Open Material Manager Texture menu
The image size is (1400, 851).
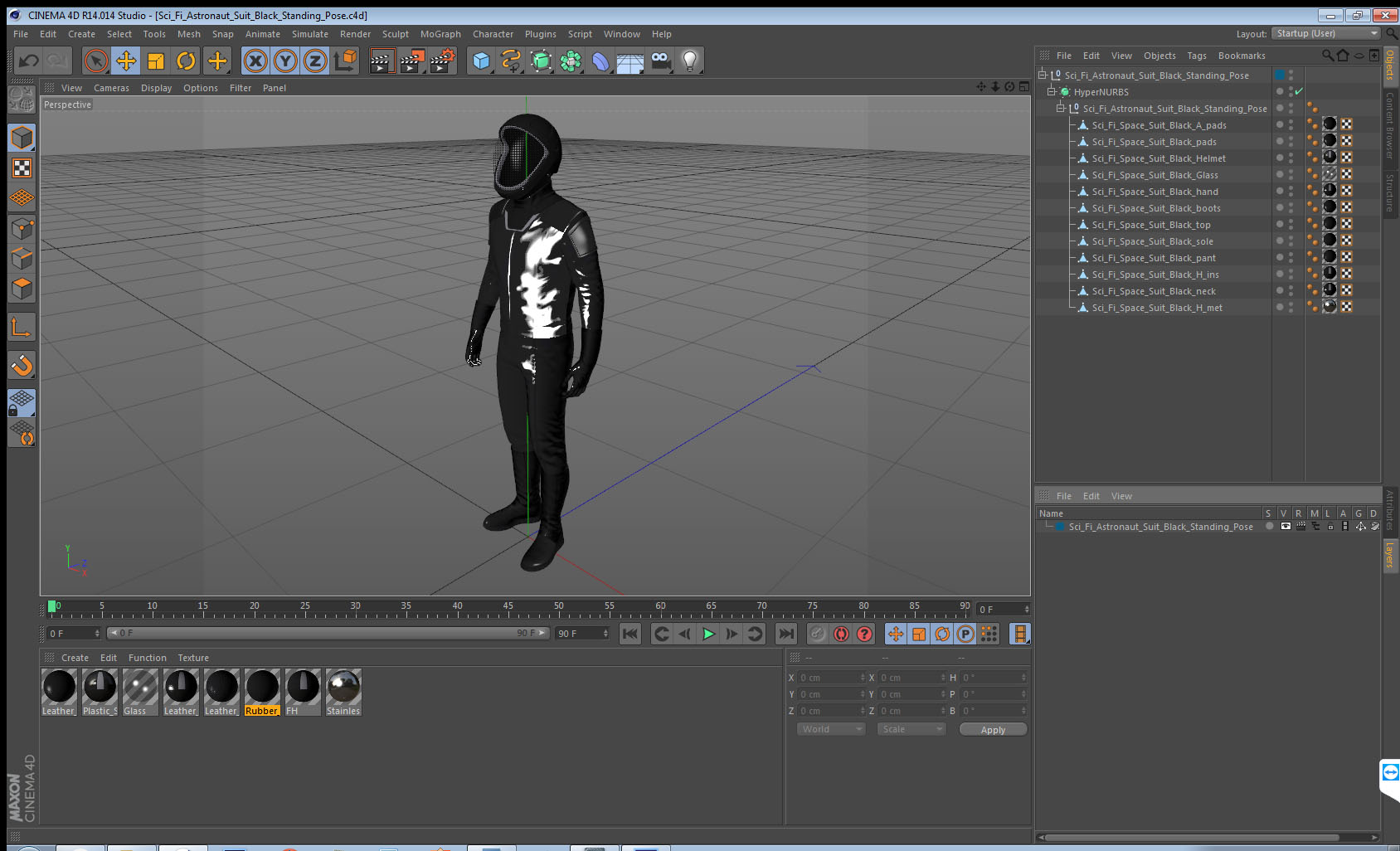point(193,658)
